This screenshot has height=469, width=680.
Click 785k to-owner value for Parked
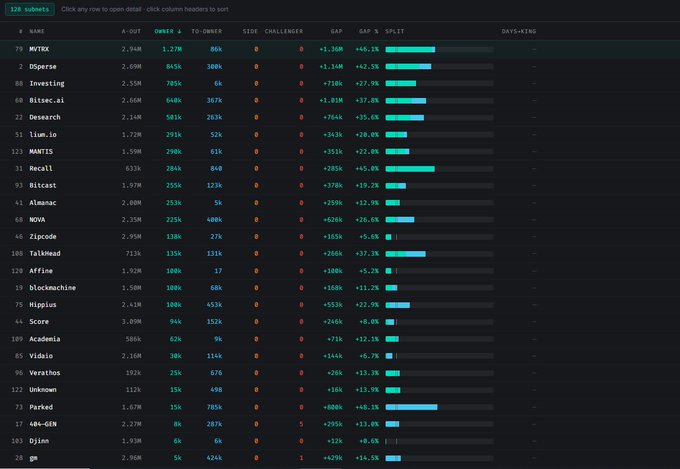(214, 407)
